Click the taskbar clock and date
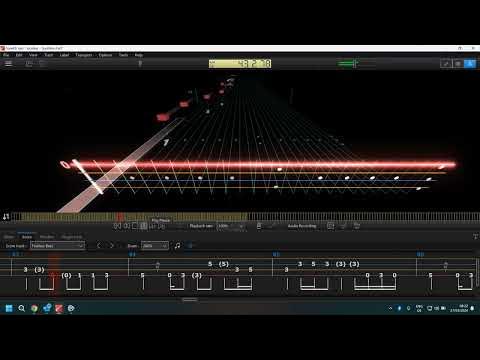The image size is (480, 360). point(459,308)
